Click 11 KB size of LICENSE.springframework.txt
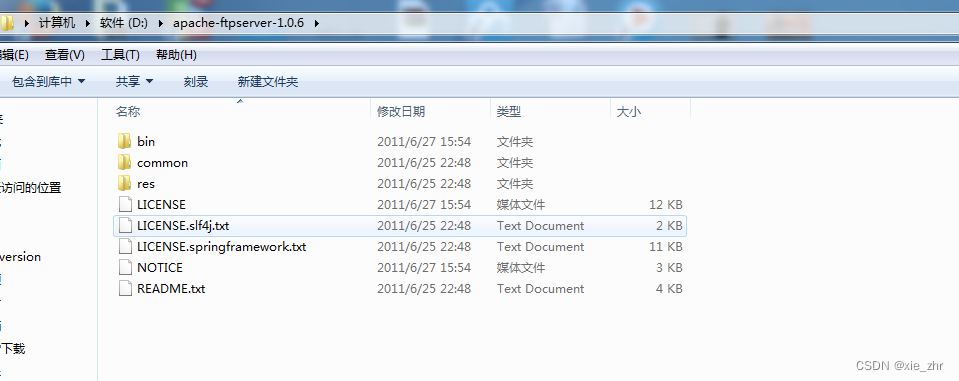959x381 pixels. point(665,246)
